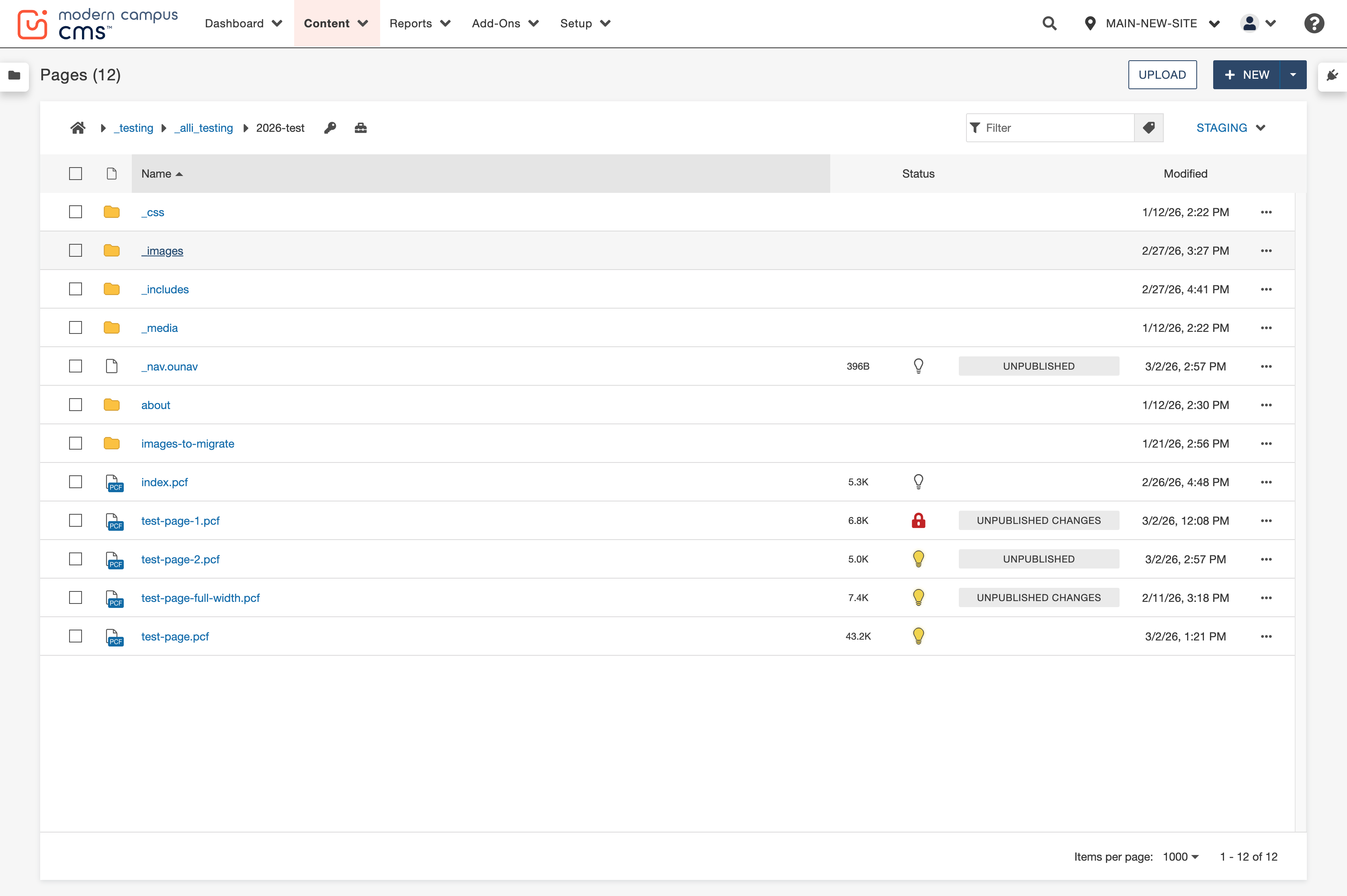Open the Content menu
The height and width of the screenshot is (896, 1347).
tap(336, 23)
